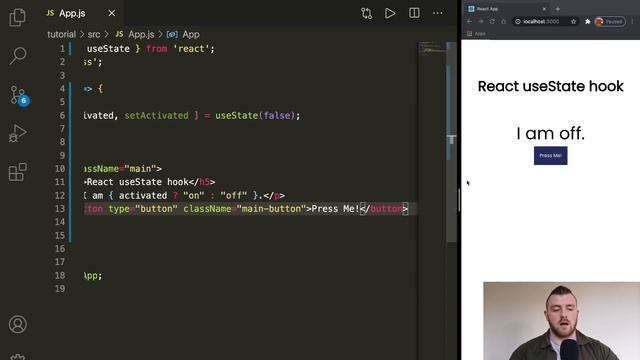Click line number 13 in gutter
Viewport: 640px width, 360px height.
pyautogui.click(x=60, y=209)
